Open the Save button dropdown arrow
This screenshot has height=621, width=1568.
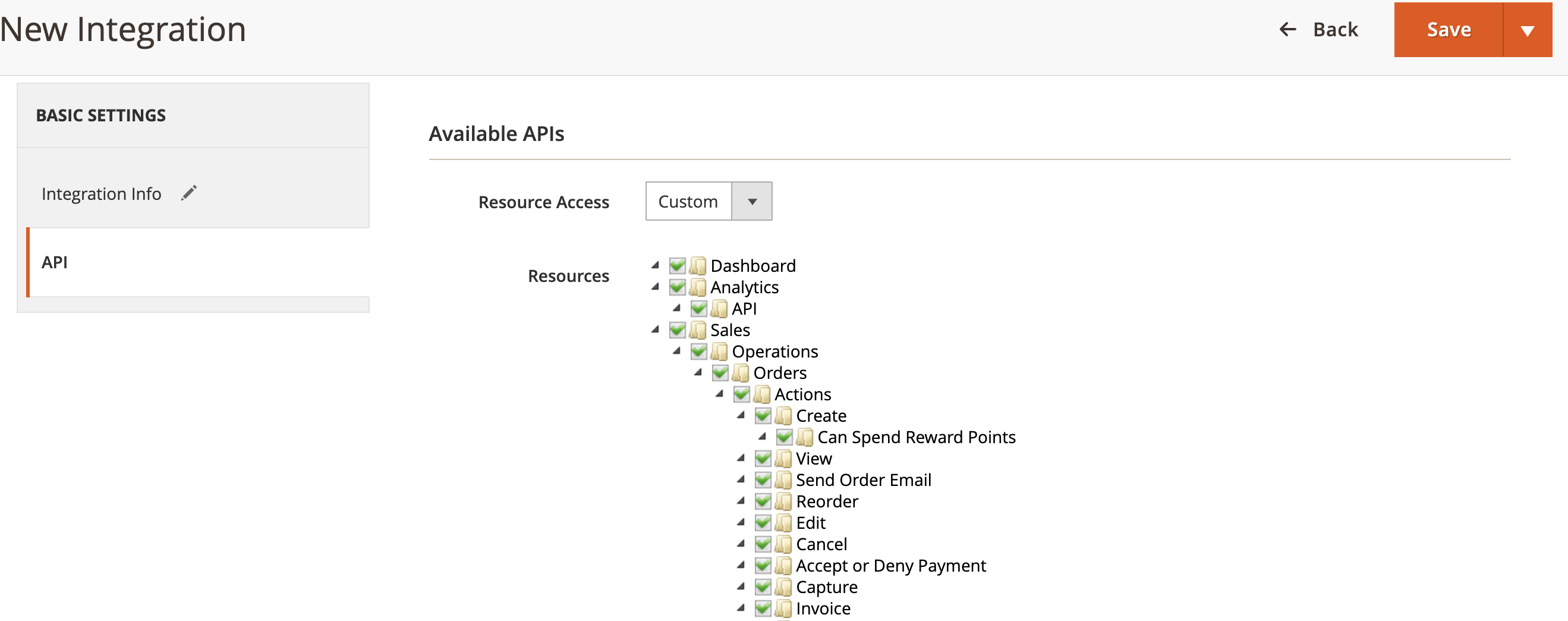coord(1526,30)
